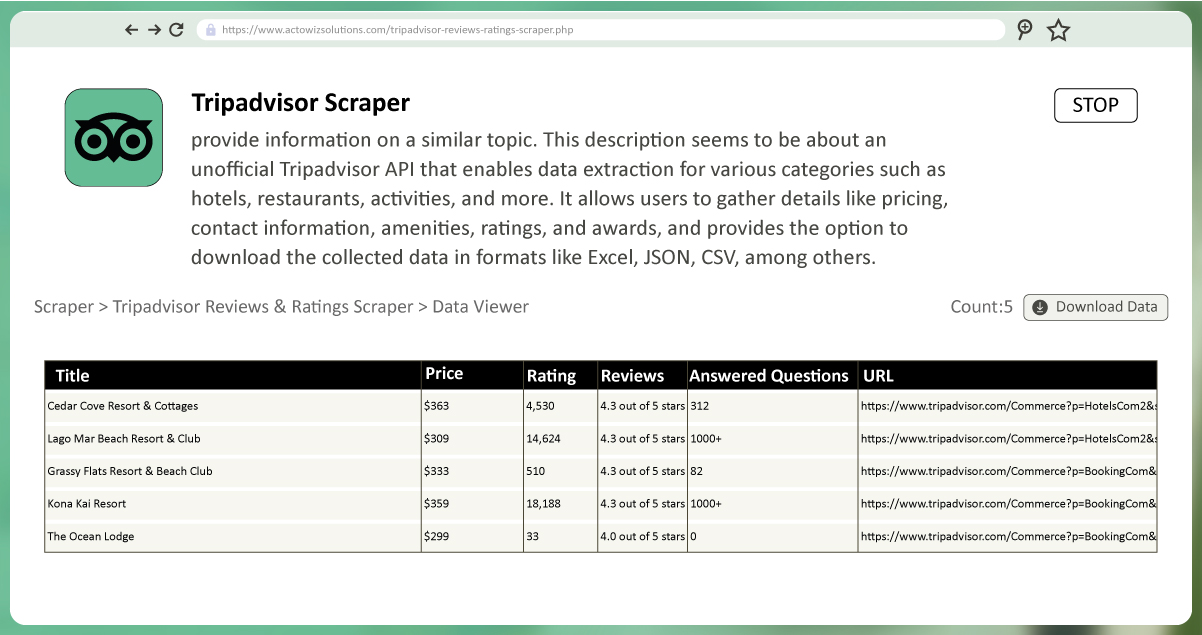Click the browser back arrow

click(x=132, y=30)
